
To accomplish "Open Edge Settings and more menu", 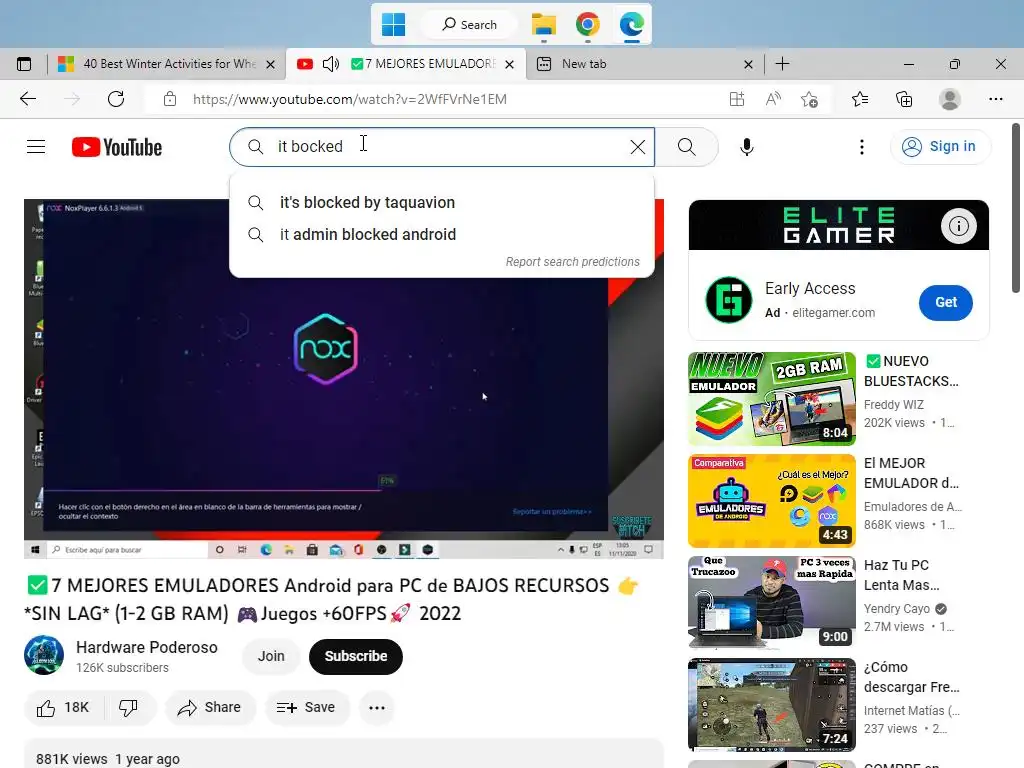I will pyautogui.click(x=995, y=99).
